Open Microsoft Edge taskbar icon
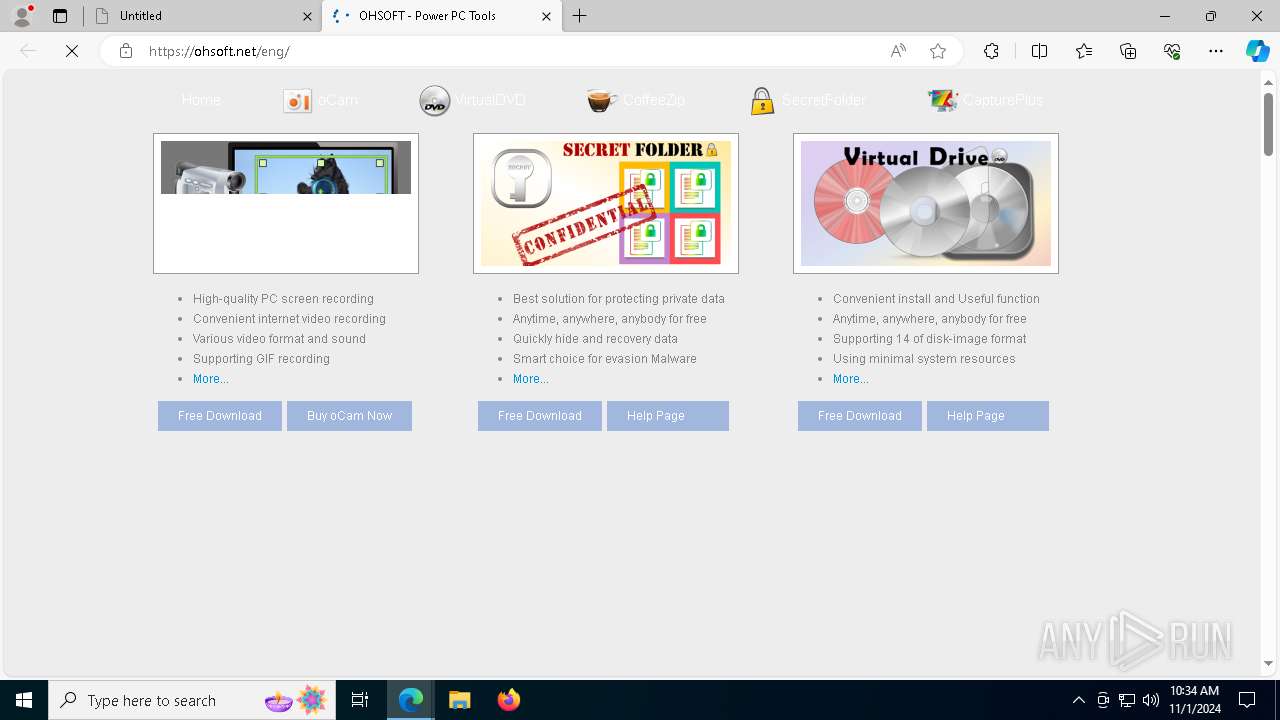The height and width of the screenshot is (720, 1280). coord(411,700)
